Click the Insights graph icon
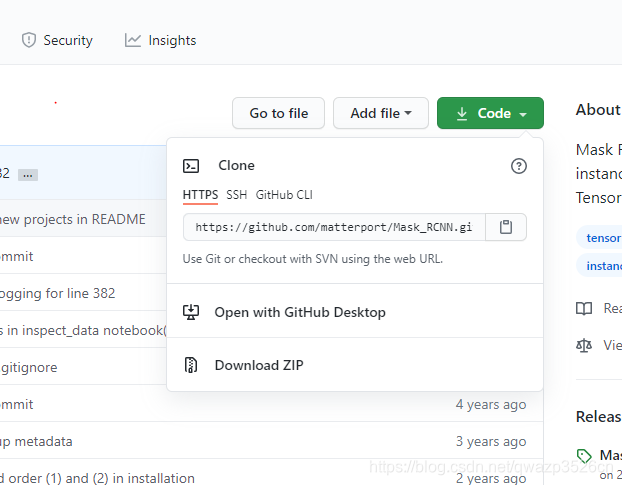Viewport: 622px width, 485px height. pos(132,40)
